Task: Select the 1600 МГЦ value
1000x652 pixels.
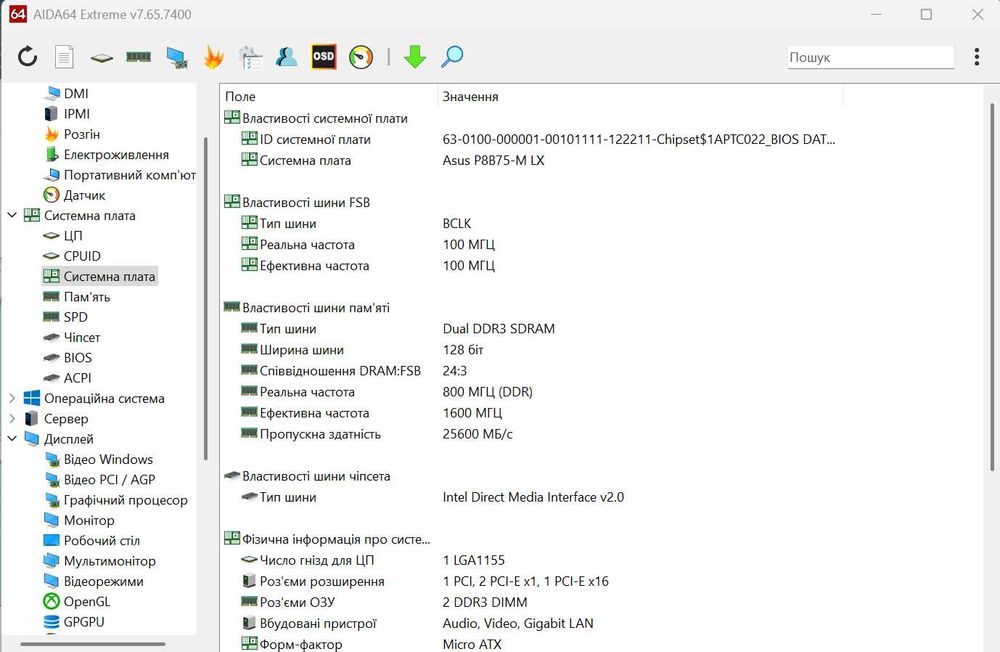Action: pyautogui.click(x=472, y=413)
